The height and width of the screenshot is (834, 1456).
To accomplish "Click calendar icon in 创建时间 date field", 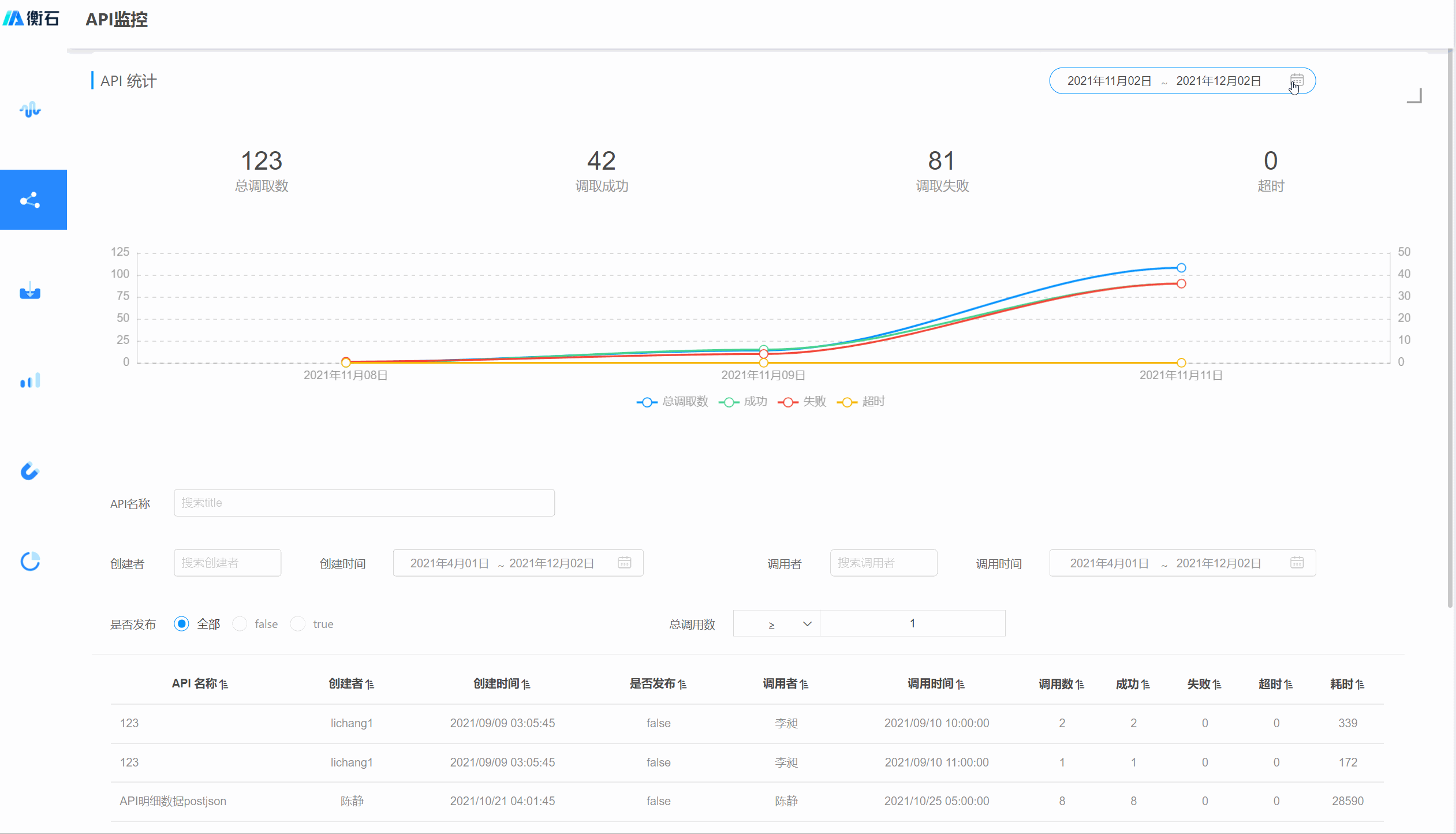I will (624, 563).
